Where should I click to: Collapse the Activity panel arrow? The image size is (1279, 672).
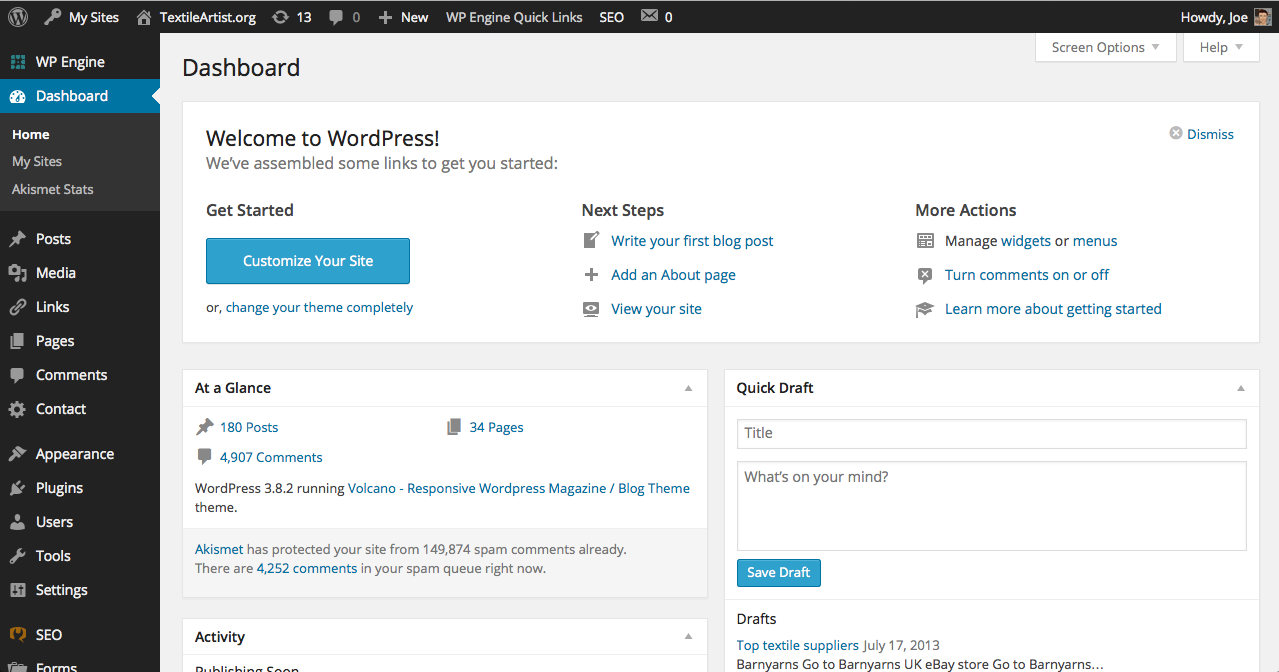[x=688, y=637]
